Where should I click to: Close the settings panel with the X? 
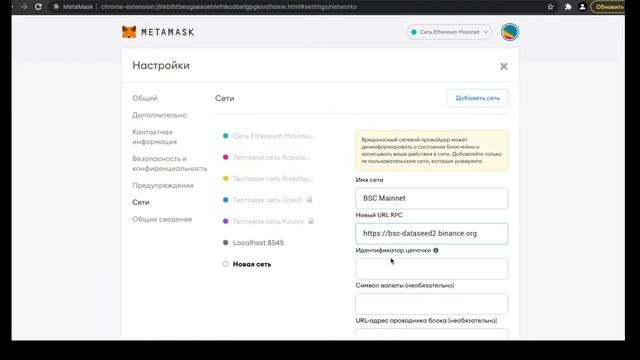click(x=504, y=66)
